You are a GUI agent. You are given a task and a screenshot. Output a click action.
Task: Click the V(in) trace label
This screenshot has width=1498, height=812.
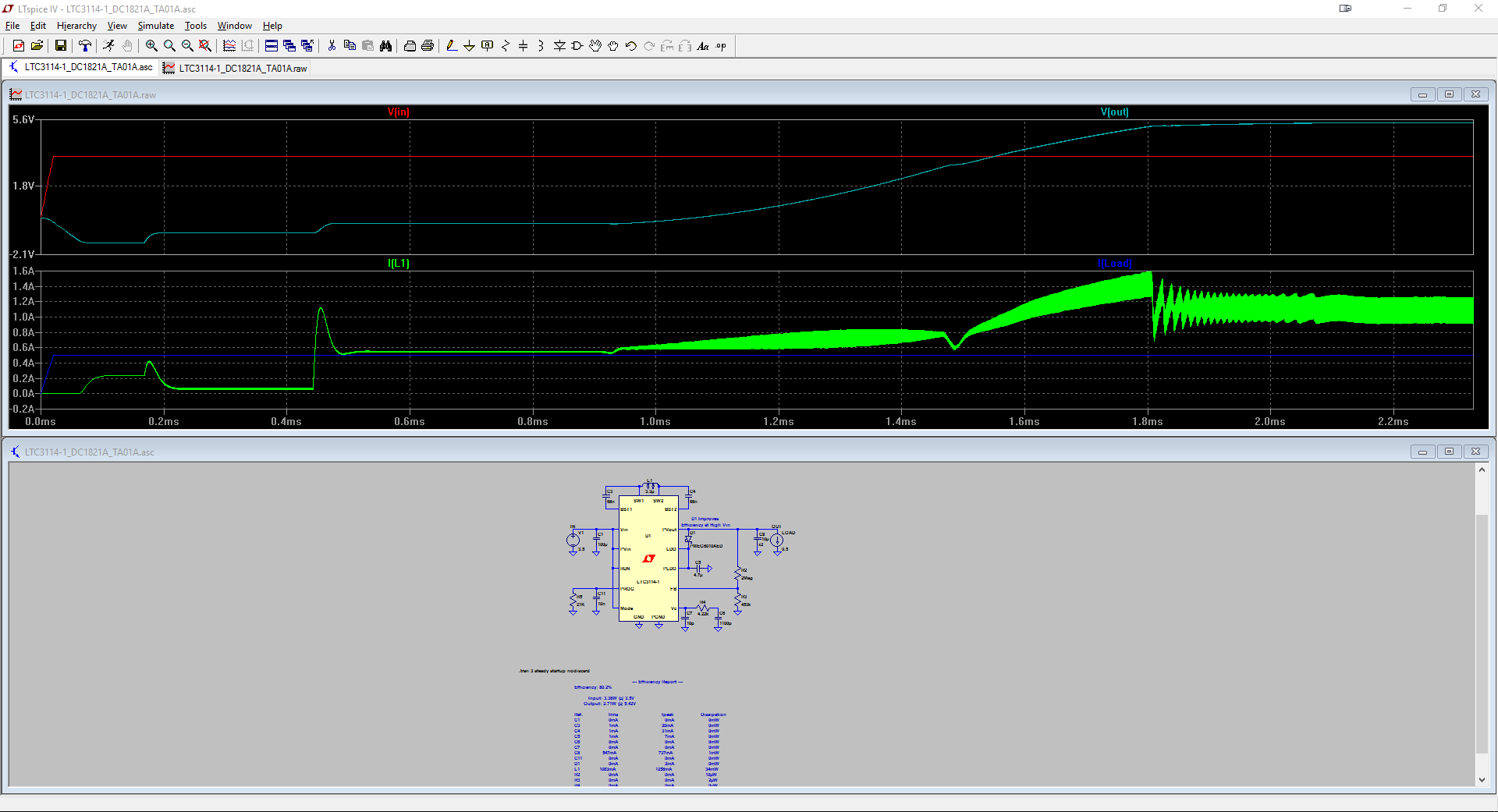click(x=398, y=112)
